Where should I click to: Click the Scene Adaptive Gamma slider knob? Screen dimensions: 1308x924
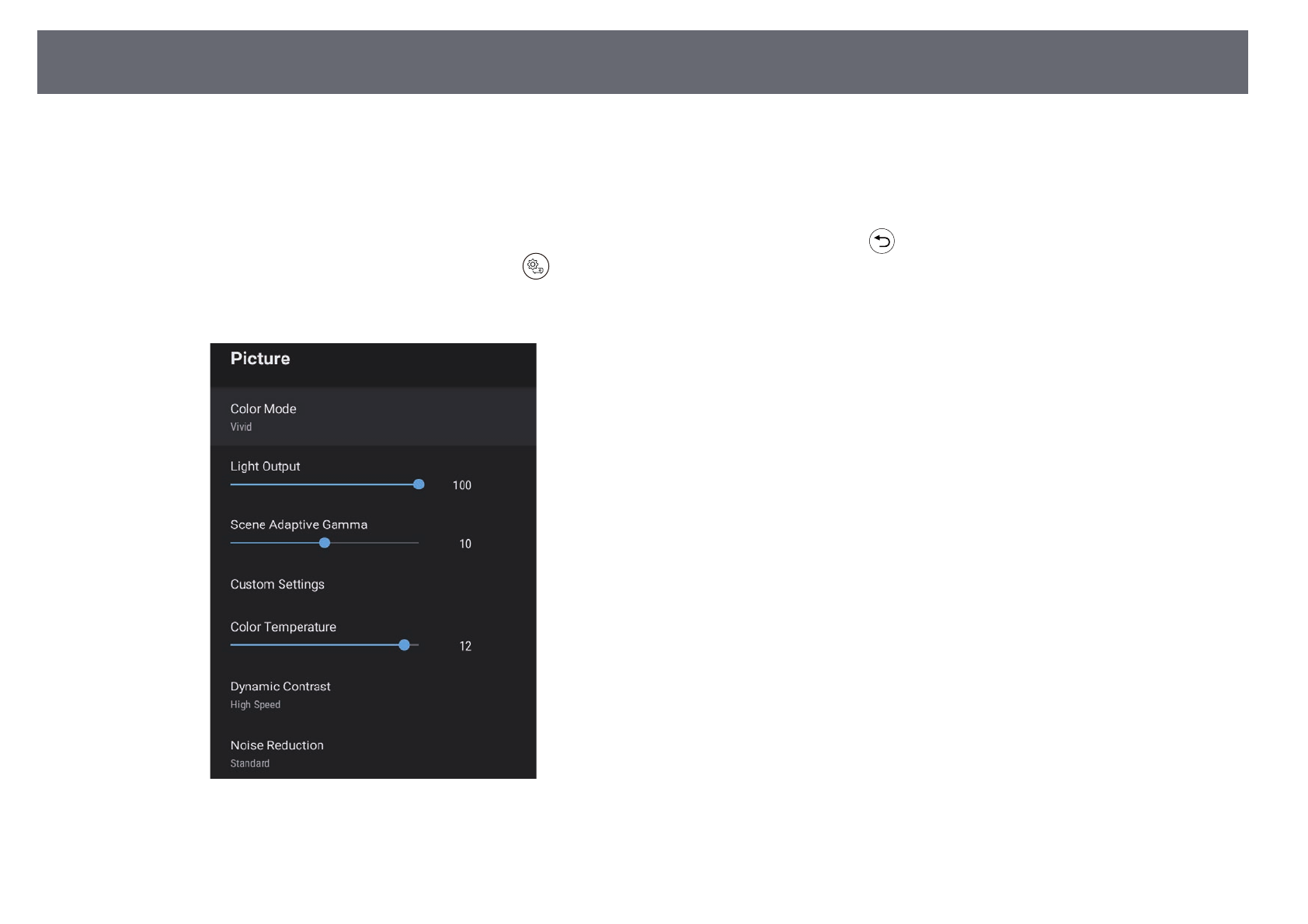pyautogui.click(x=325, y=543)
